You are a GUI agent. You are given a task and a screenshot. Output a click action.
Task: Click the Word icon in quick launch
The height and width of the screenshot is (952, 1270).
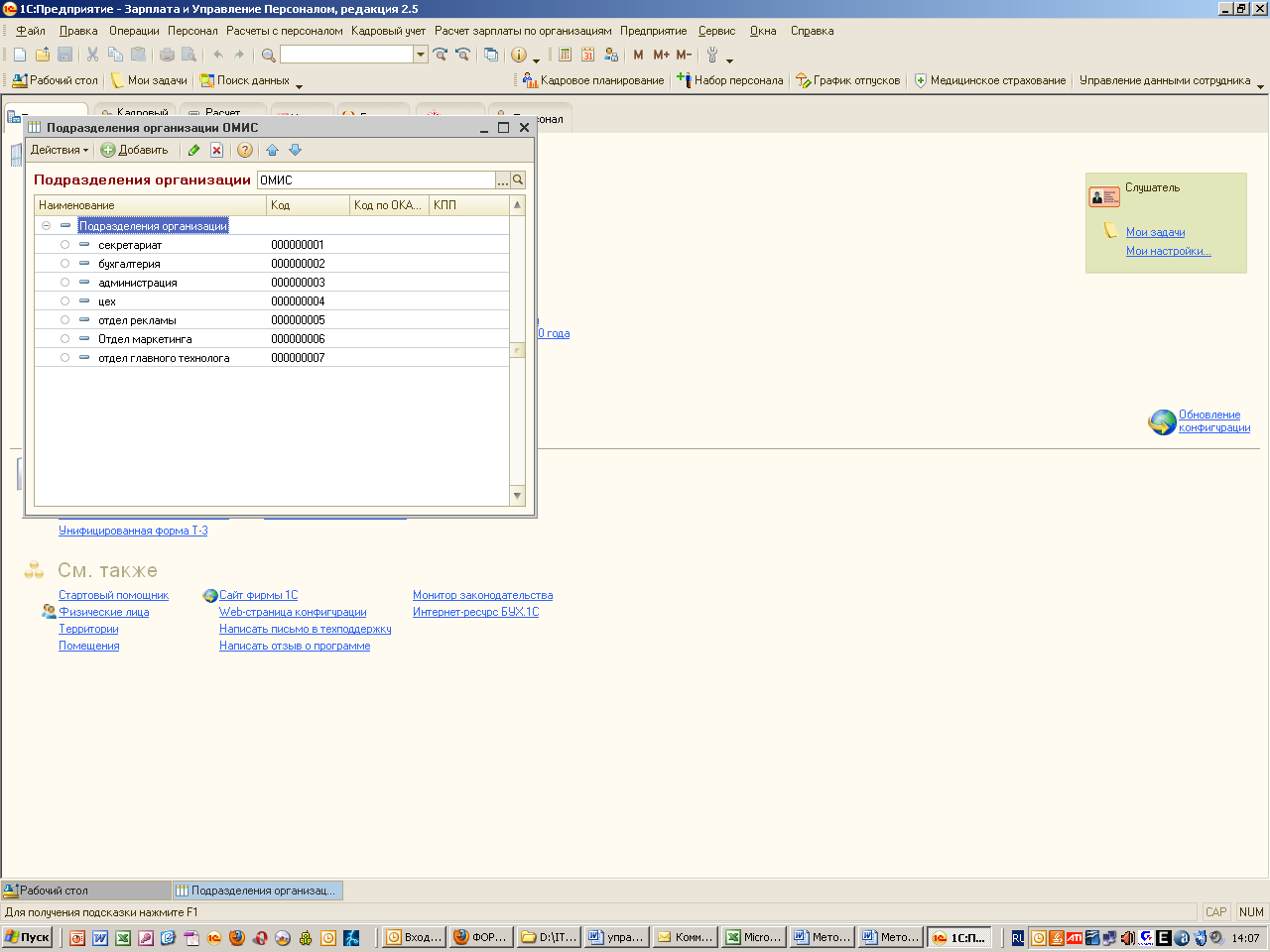pyautogui.click(x=100, y=937)
